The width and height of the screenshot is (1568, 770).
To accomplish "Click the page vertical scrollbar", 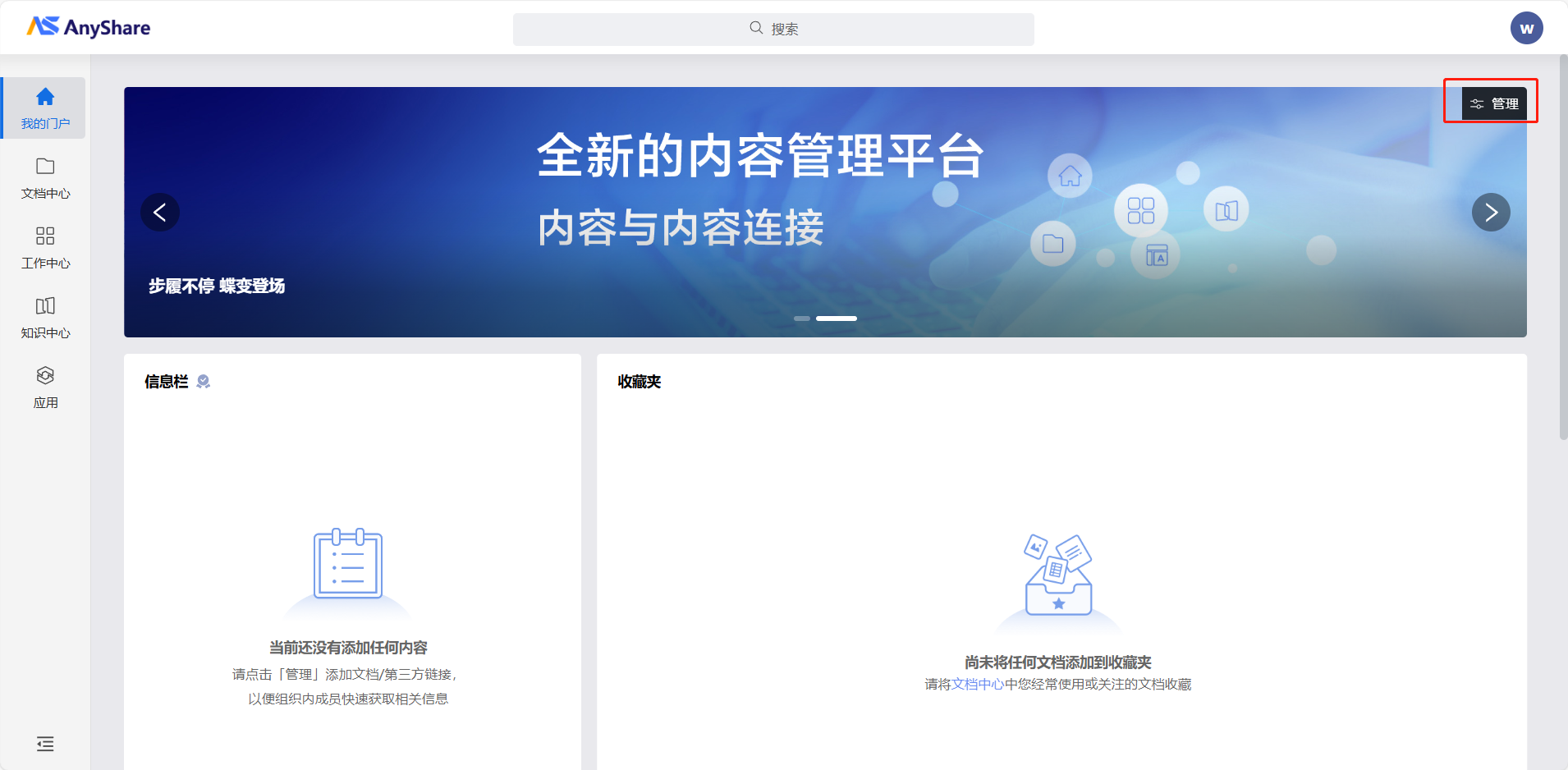I will point(1563,246).
